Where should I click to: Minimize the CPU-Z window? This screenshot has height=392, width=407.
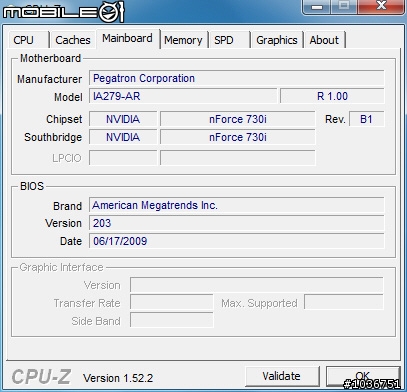[317, 6]
